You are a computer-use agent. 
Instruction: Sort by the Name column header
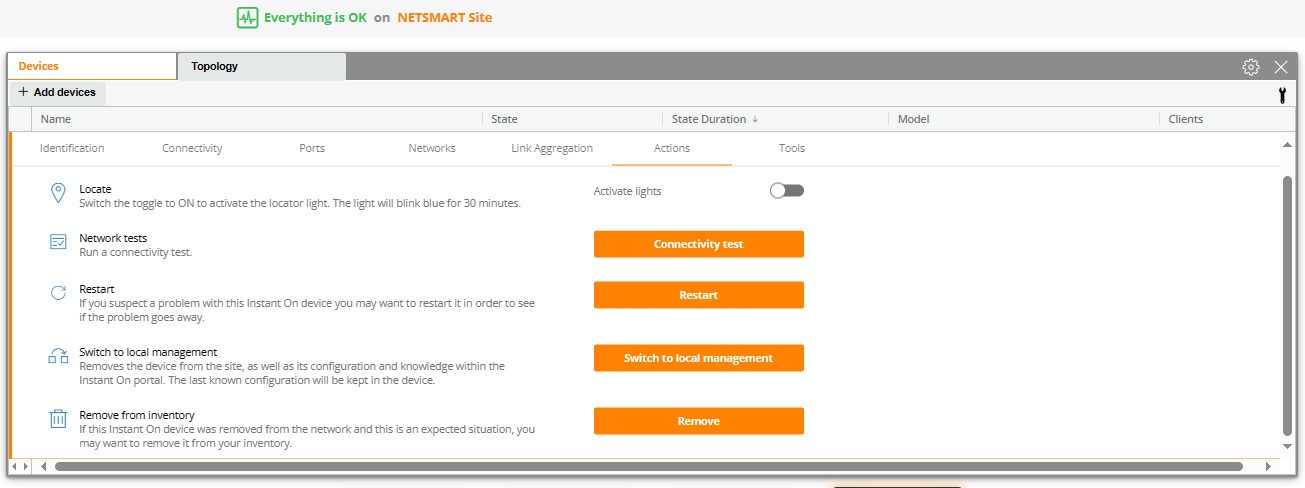[56, 119]
